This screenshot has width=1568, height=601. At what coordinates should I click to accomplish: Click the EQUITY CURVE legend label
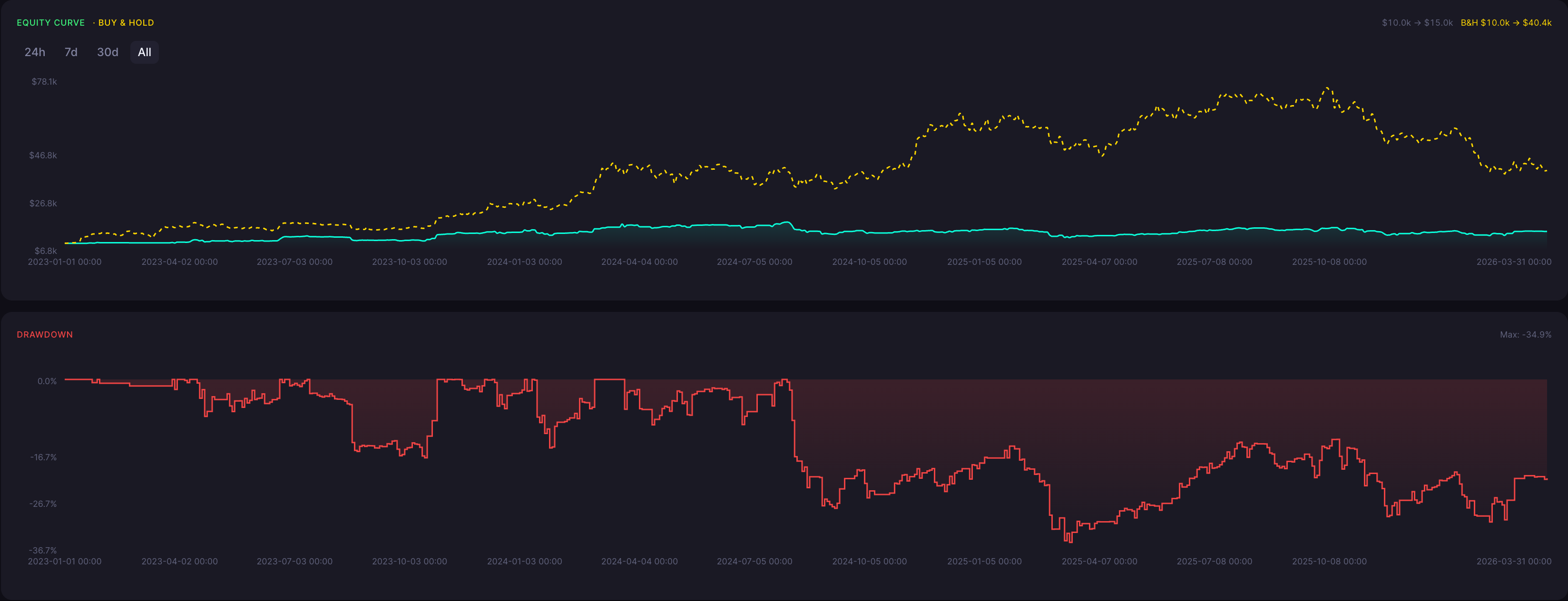(x=50, y=22)
